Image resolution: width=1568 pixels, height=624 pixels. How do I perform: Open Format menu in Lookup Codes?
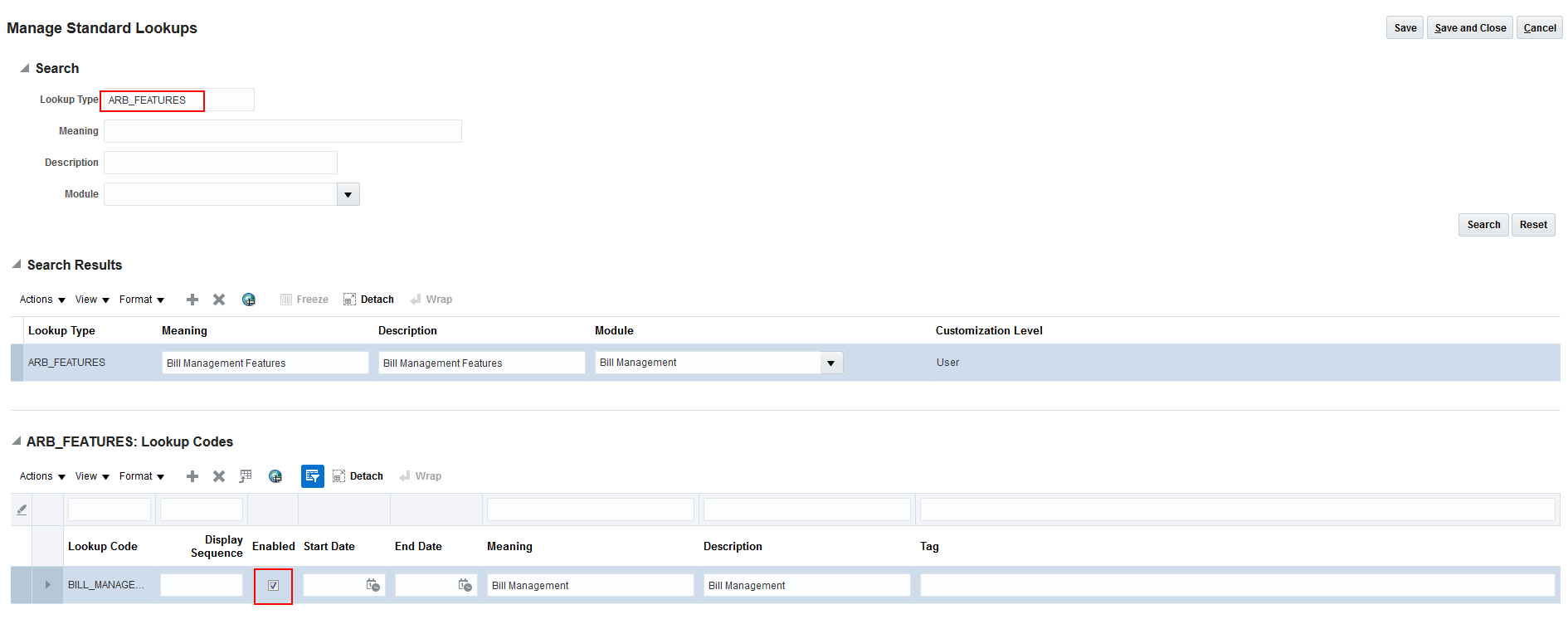(142, 476)
